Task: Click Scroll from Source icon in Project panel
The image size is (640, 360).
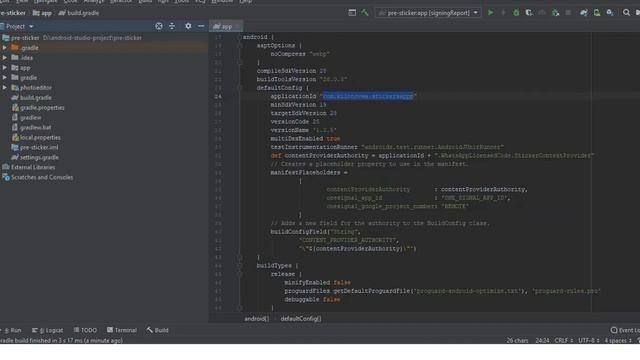Action: click(x=159, y=26)
